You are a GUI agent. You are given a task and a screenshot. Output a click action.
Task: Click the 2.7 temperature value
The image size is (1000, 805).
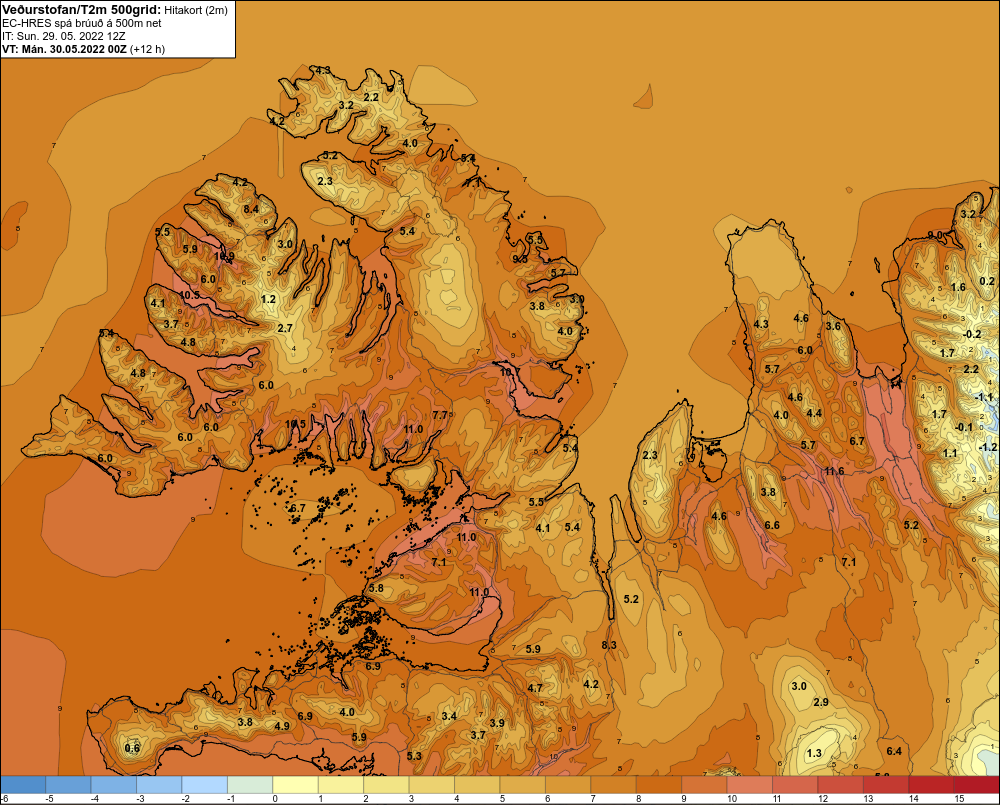click(x=285, y=328)
